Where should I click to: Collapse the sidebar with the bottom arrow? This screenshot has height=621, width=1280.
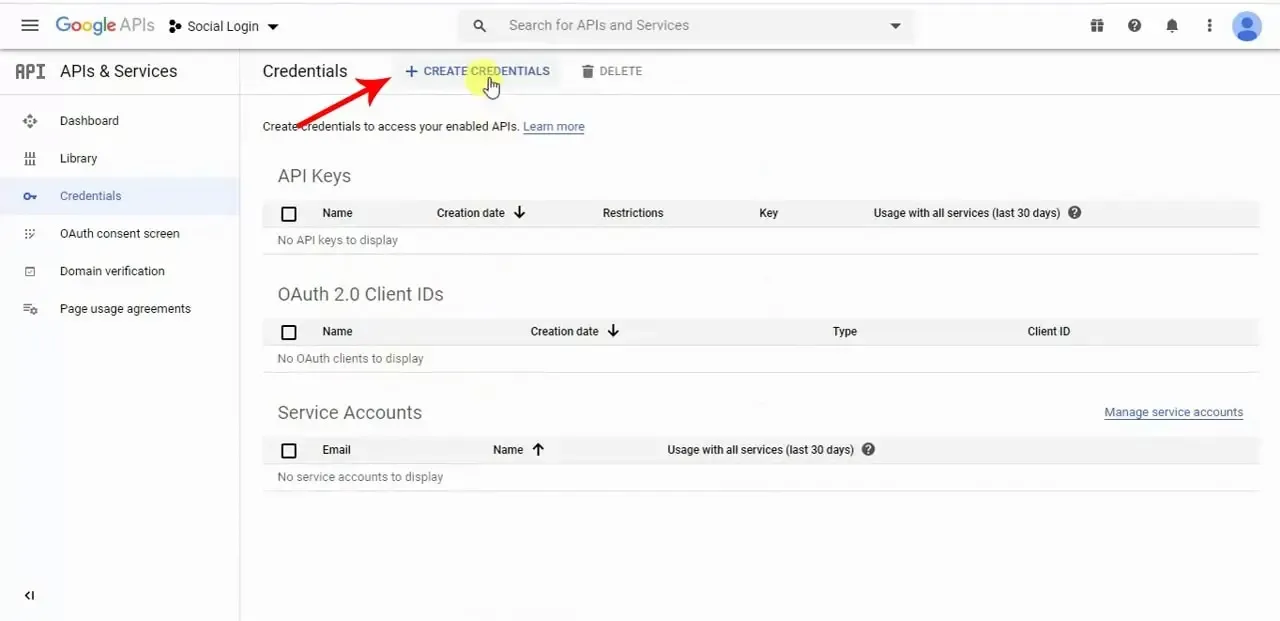point(29,596)
